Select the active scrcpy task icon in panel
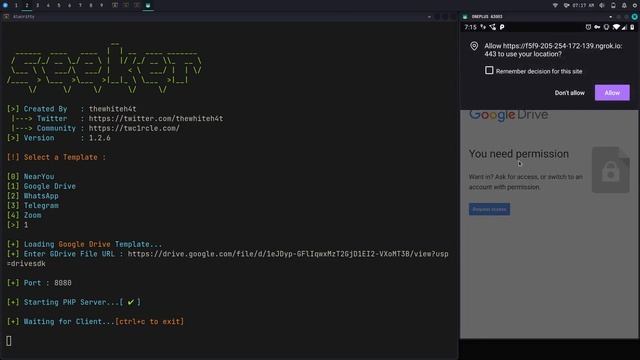The width and height of the screenshot is (640, 360). coord(148,5)
